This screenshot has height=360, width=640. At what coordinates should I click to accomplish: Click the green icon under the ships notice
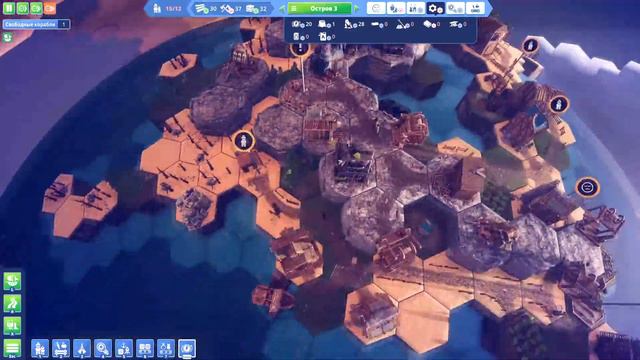(x=8, y=38)
